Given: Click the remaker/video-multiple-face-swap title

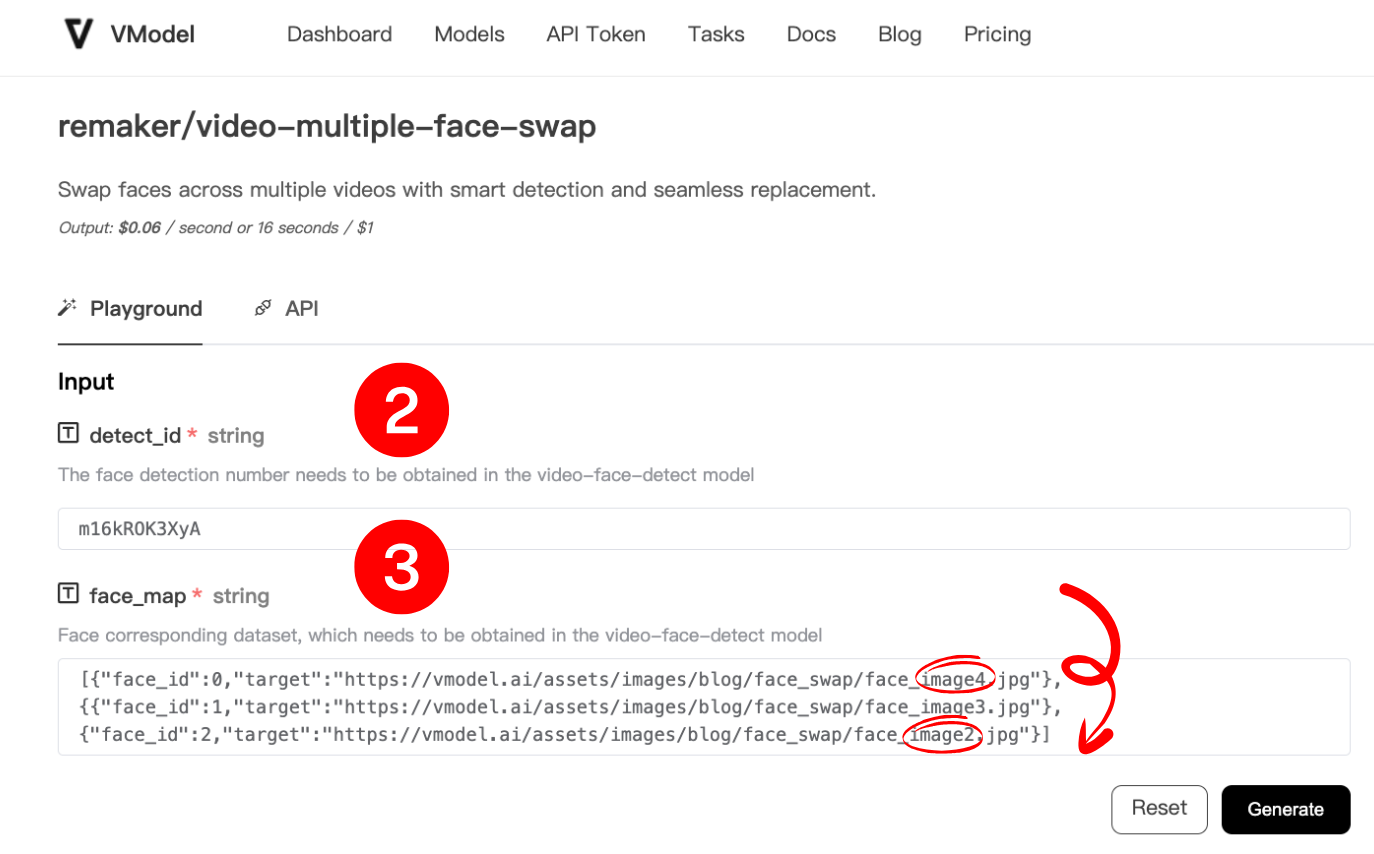Looking at the screenshot, I should point(327,128).
